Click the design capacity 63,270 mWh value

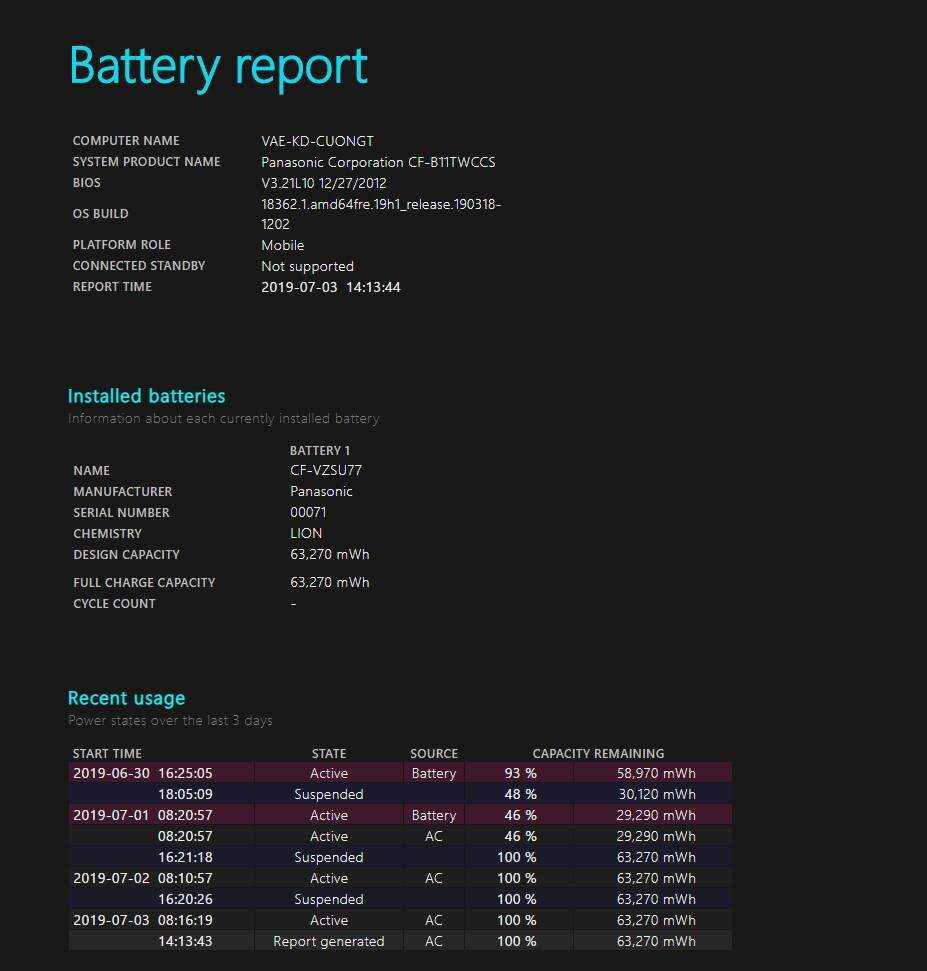[329, 554]
